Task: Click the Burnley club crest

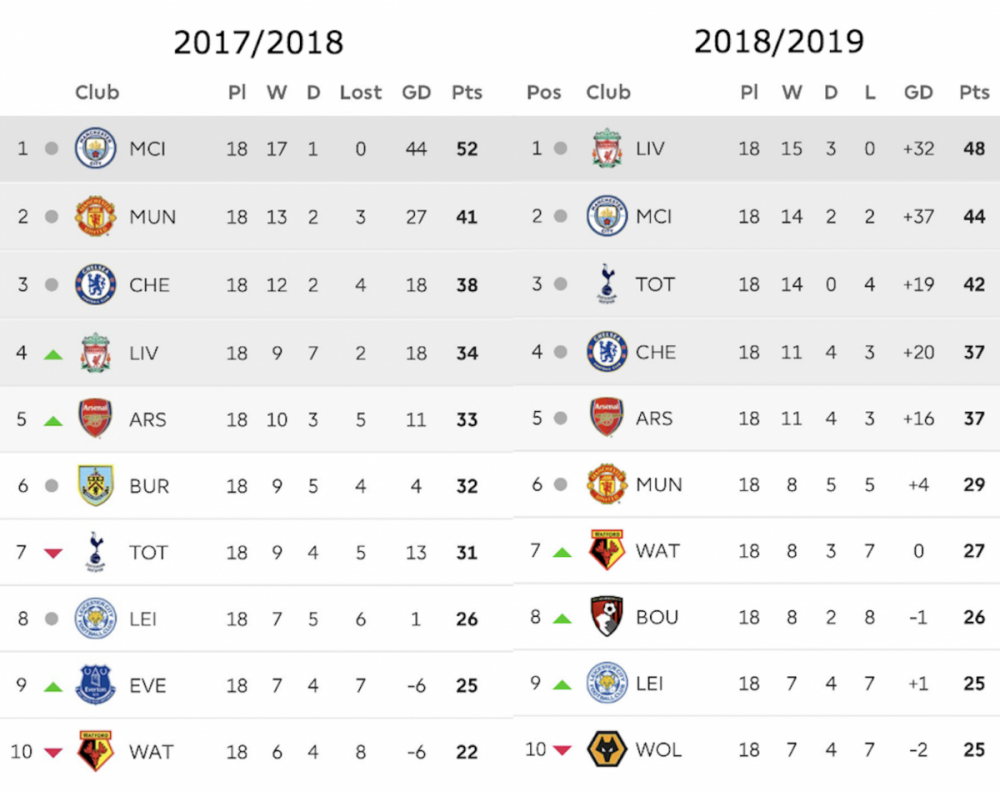Action: [96, 486]
